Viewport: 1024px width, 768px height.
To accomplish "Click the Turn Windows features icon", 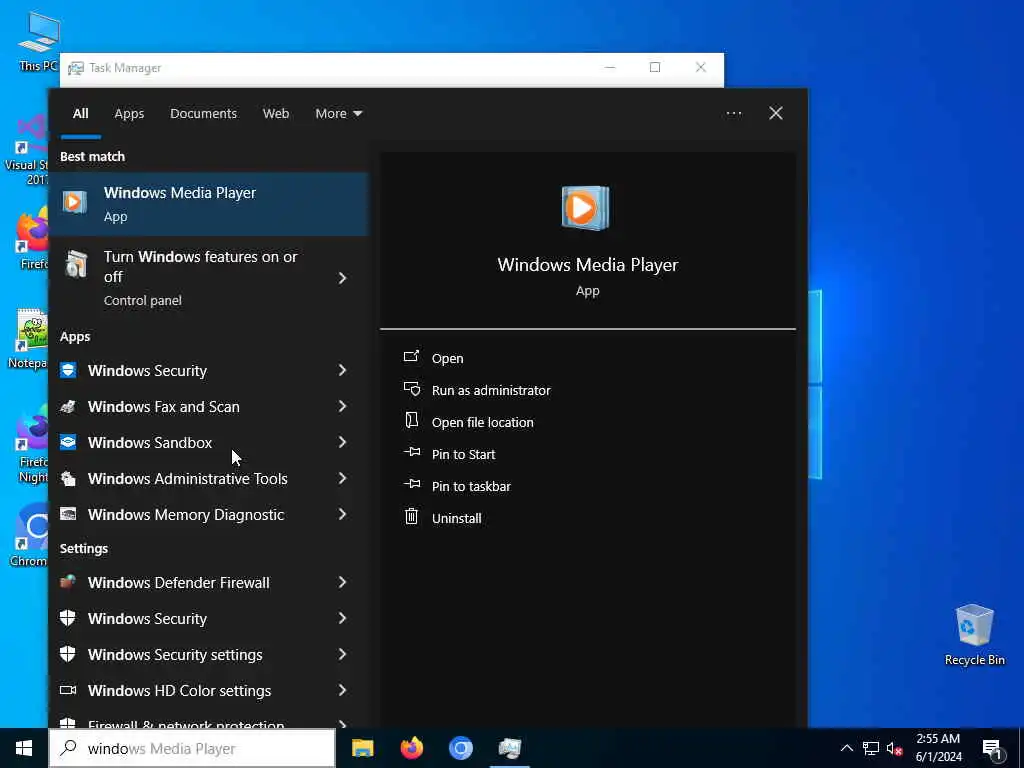I will (76, 265).
